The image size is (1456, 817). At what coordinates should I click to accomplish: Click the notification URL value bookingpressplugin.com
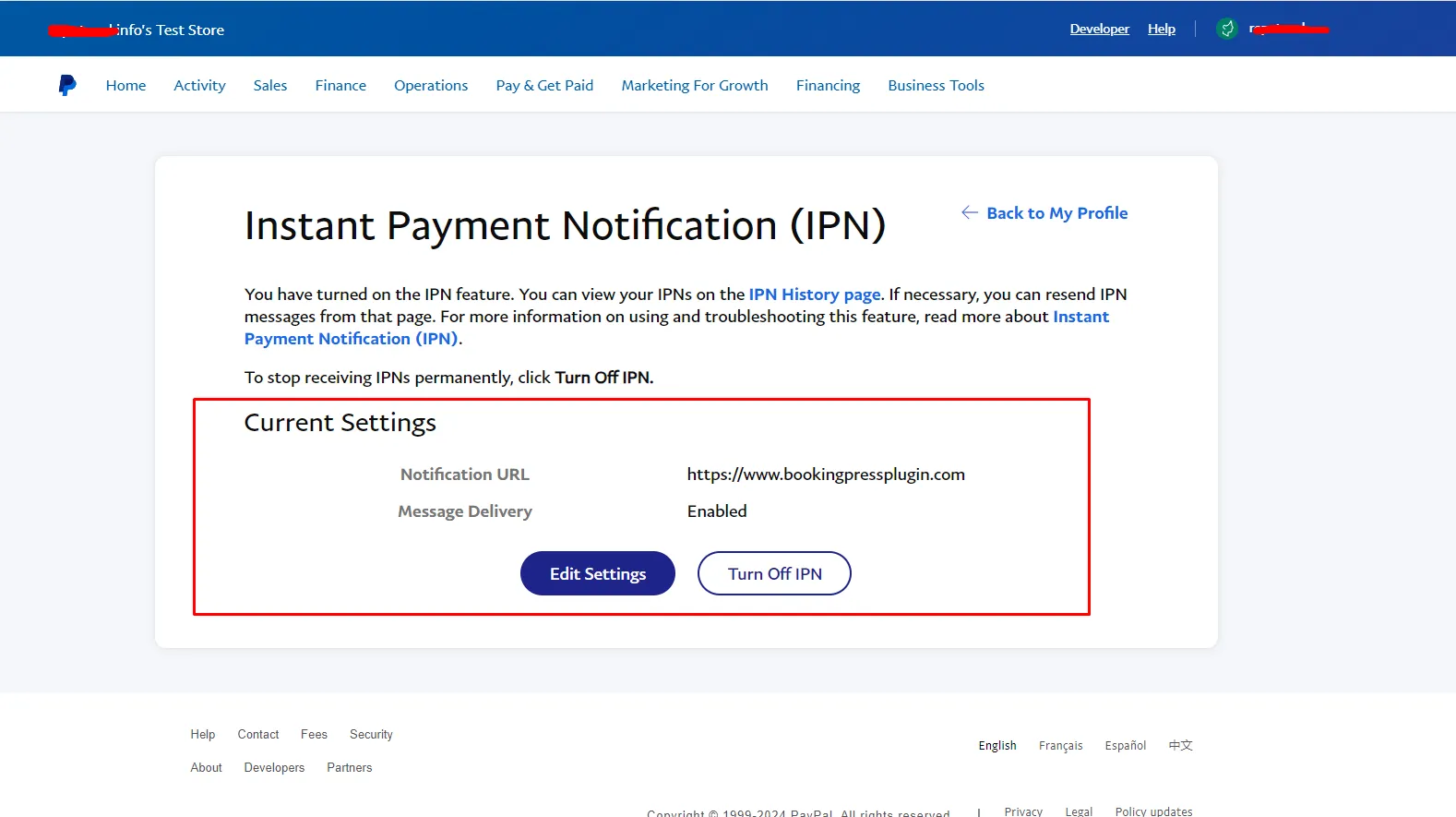tap(826, 475)
